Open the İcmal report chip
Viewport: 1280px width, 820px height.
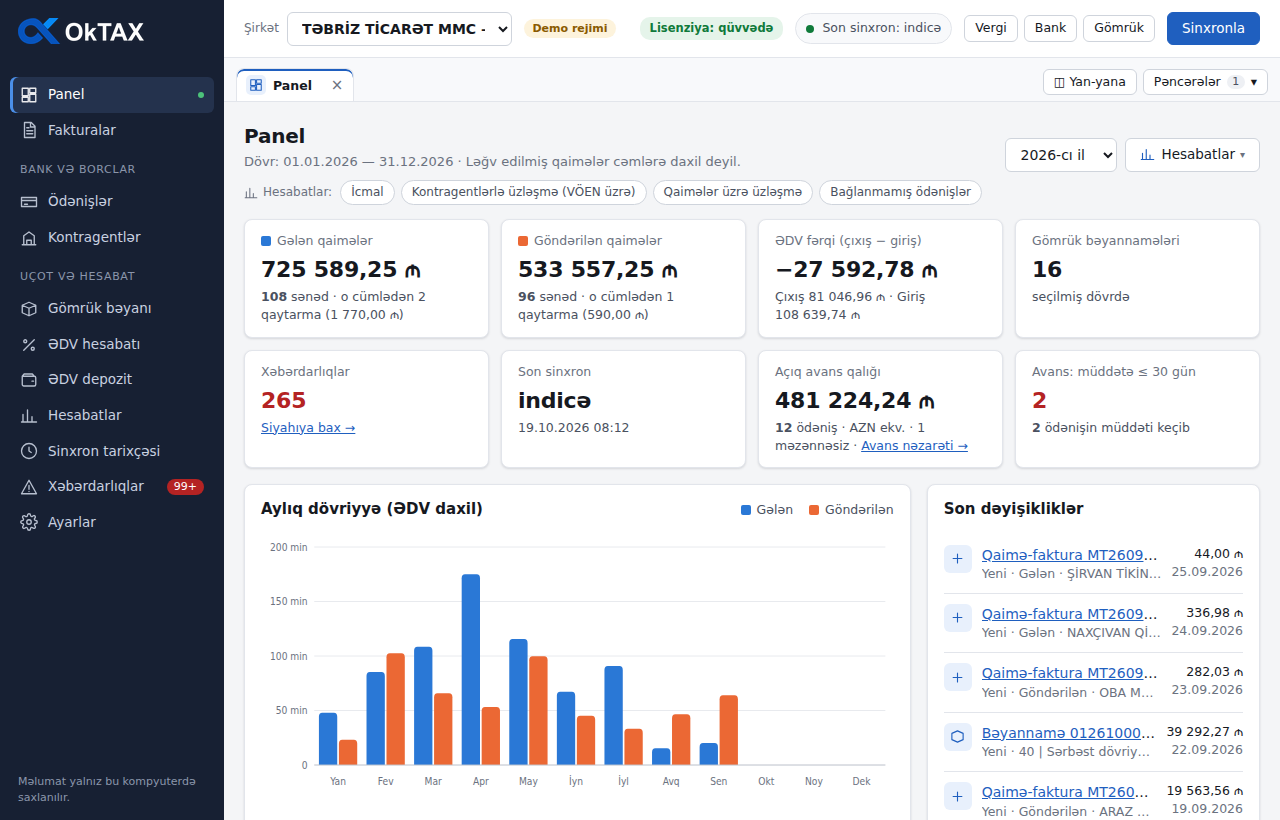(367, 192)
